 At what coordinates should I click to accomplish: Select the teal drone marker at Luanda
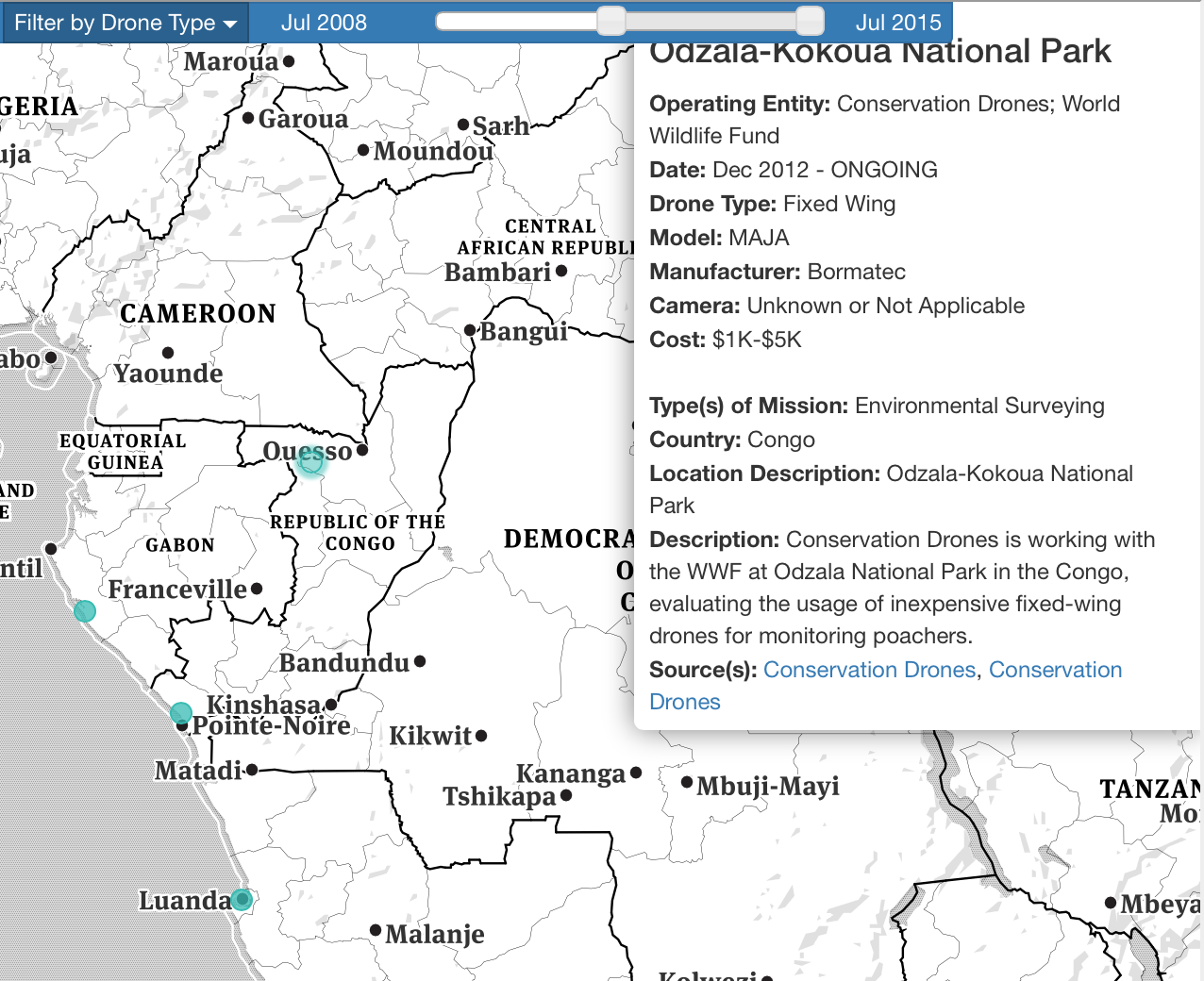coord(242,899)
